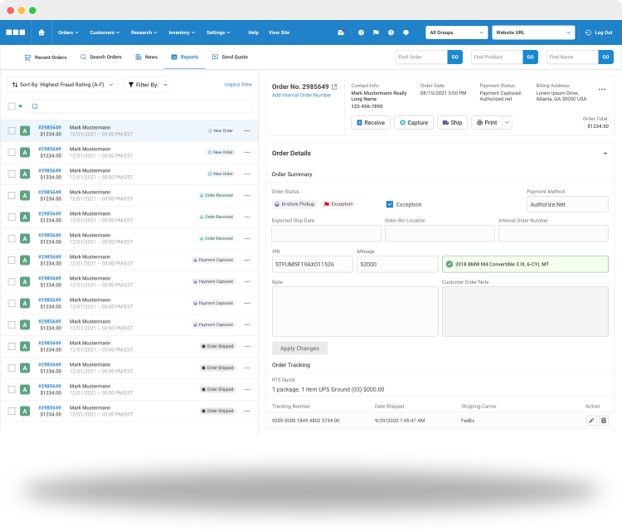Click GO next to Find Product
The width and height of the screenshot is (622, 531).
pyautogui.click(x=530, y=57)
